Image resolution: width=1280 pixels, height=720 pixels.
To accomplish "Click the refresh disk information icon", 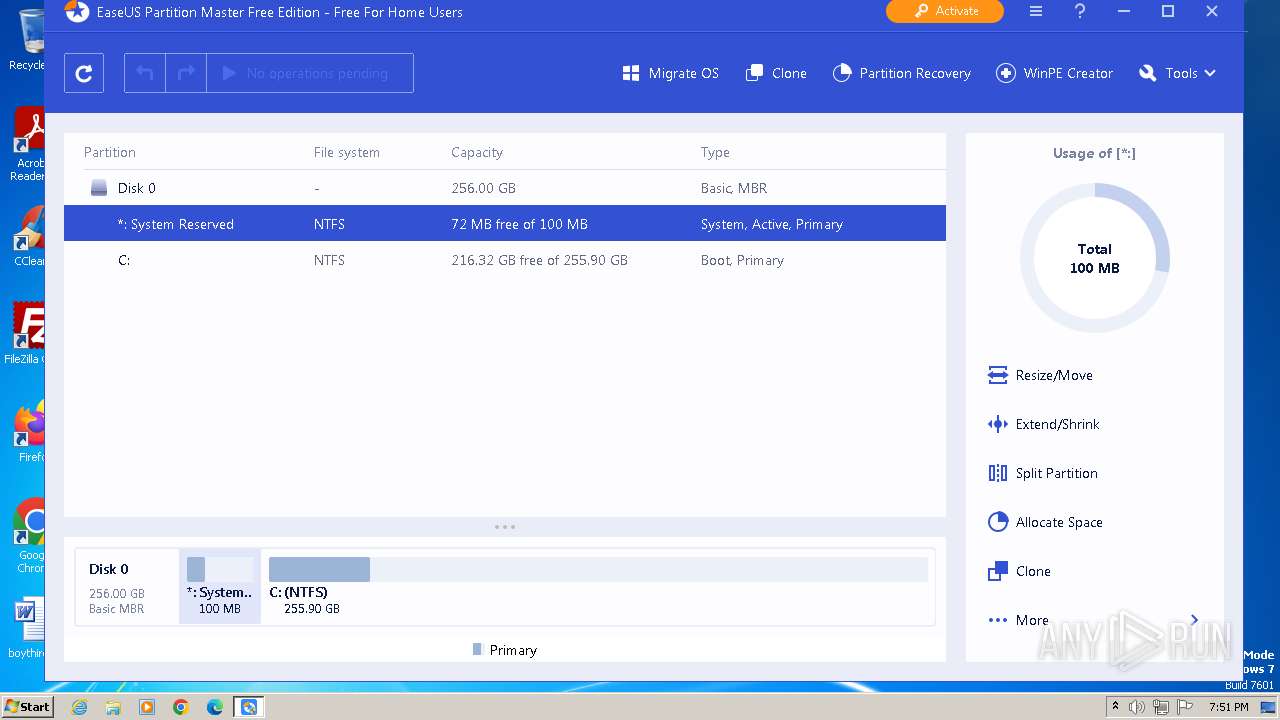I will pos(84,73).
